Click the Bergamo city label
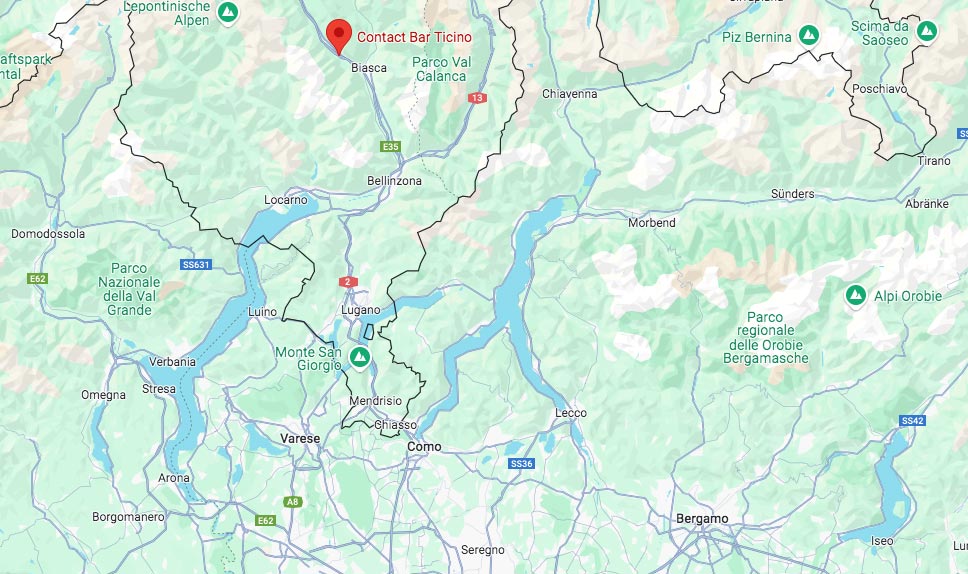Image resolution: width=968 pixels, height=574 pixels. click(702, 518)
